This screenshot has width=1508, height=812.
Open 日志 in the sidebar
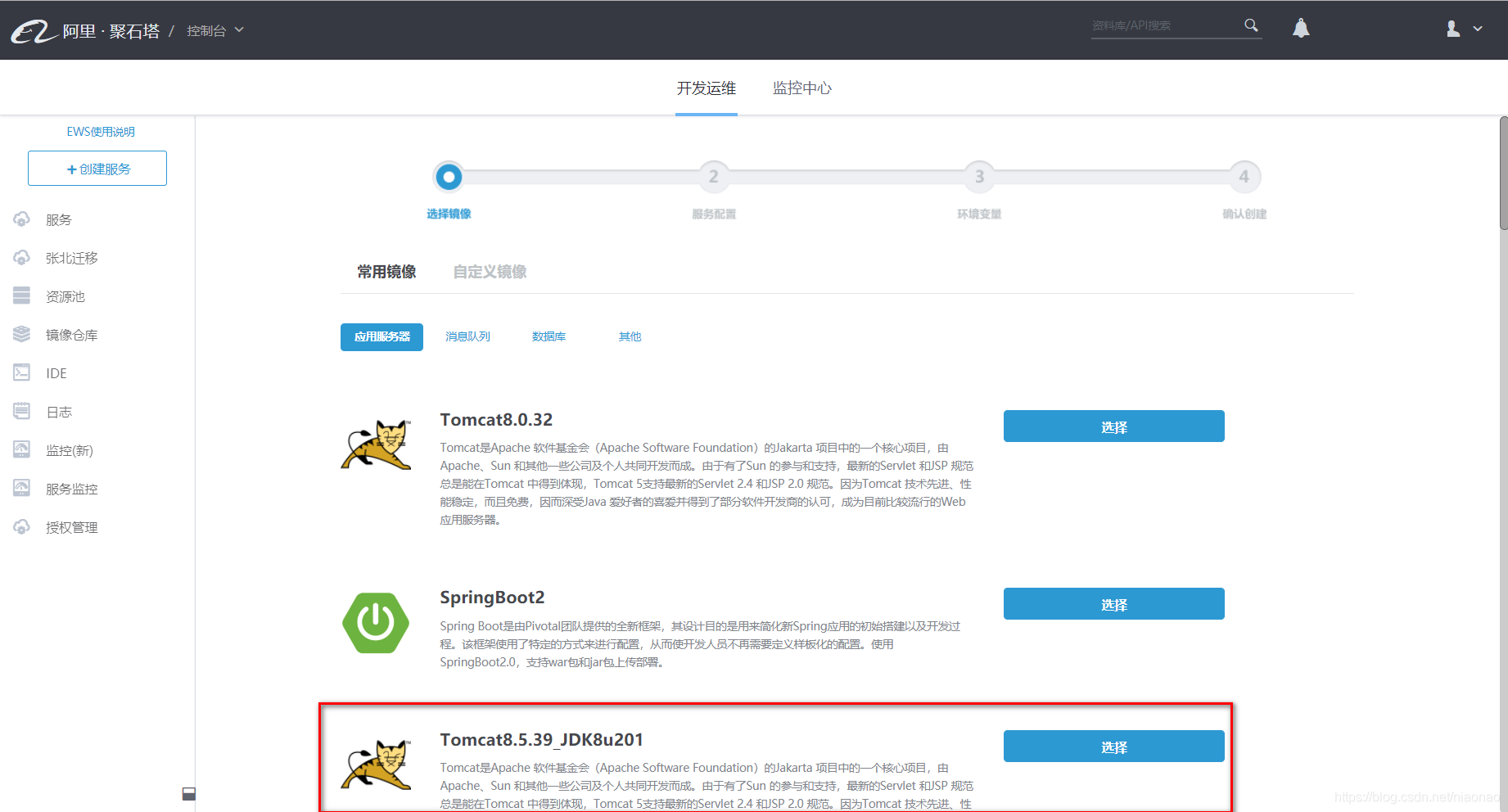(x=59, y=413)
